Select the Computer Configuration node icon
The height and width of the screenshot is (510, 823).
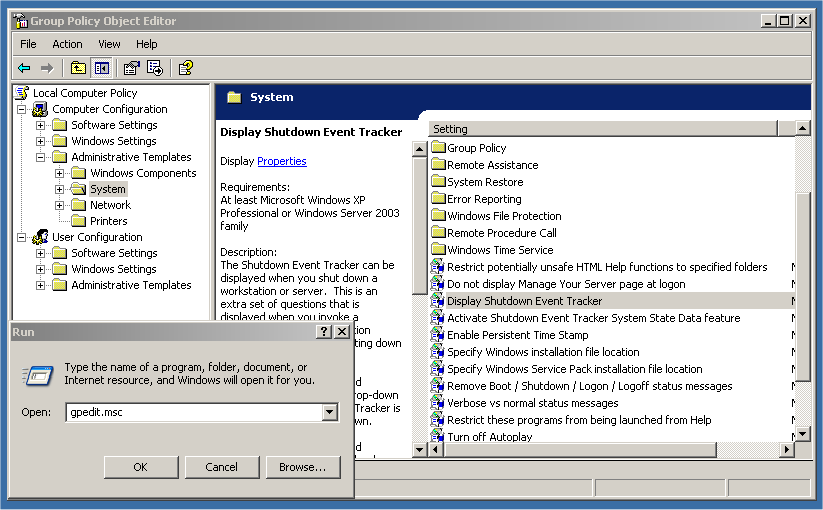[40, 109]
